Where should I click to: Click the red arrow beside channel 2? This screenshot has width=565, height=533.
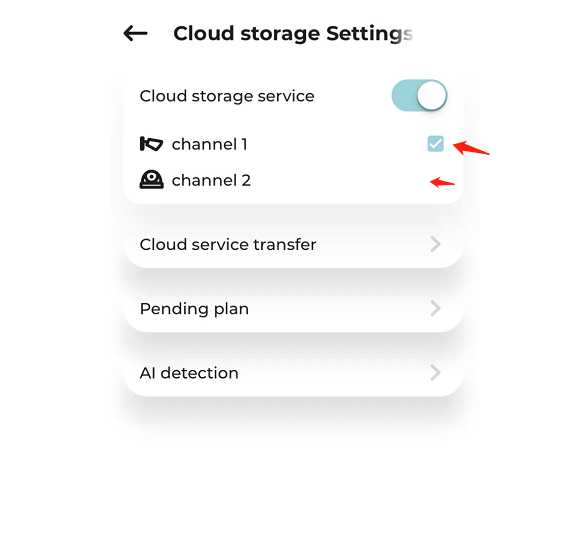click(x=442, y=182)
